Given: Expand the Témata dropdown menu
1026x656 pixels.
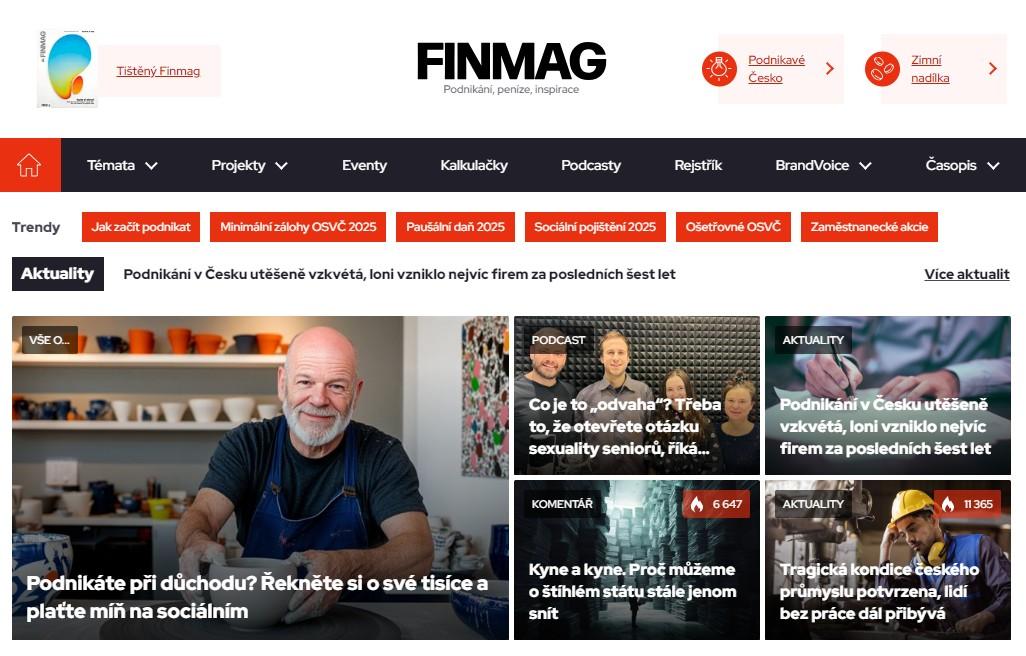Looking at the screenshot, I should tap(122, 165).
